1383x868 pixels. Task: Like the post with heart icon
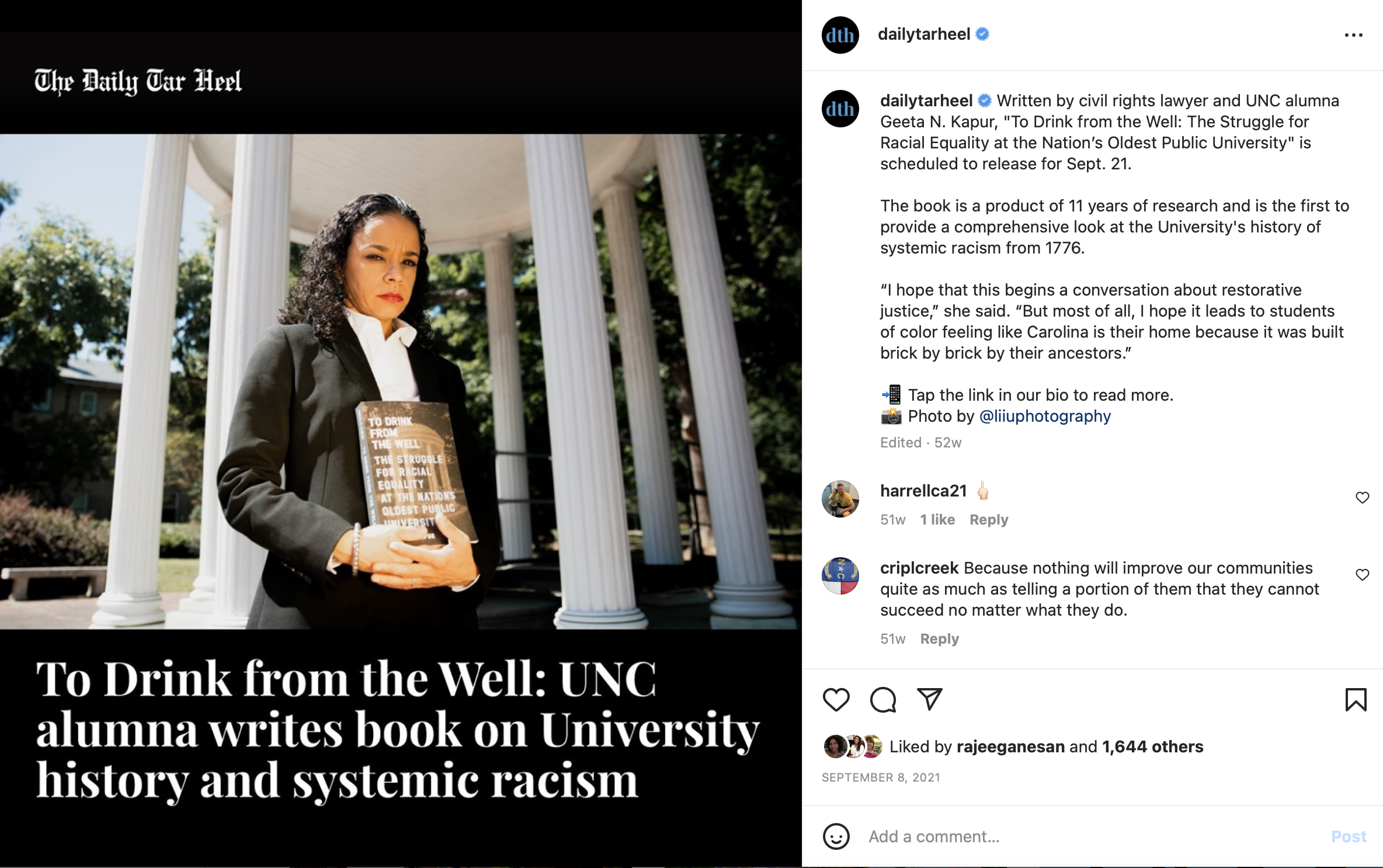pyautogui.click(x=836, y=699)
